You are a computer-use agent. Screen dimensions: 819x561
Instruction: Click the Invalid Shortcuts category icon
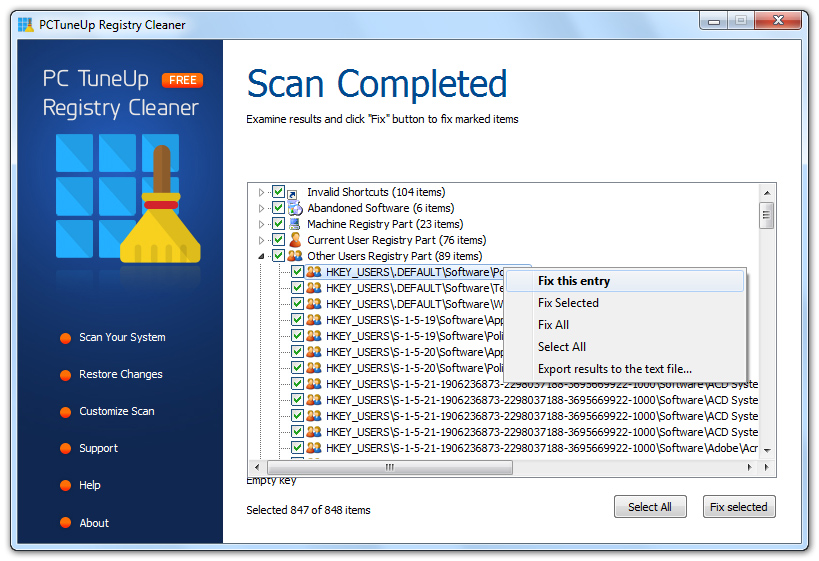coord(294,193)
